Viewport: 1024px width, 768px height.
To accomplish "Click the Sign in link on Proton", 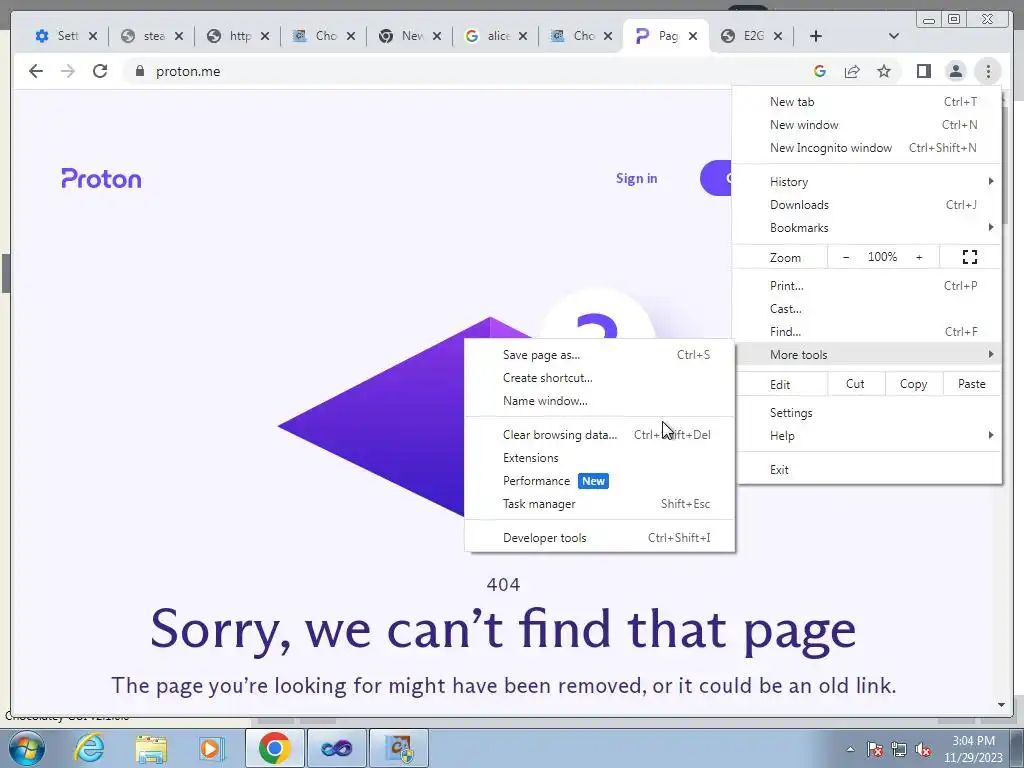I will [637, 178].
